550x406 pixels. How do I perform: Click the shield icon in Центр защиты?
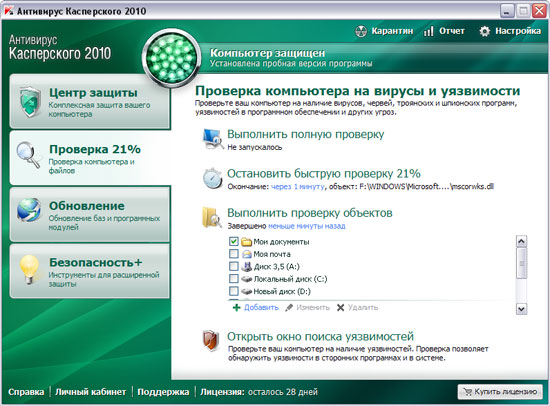click(30, 102)
